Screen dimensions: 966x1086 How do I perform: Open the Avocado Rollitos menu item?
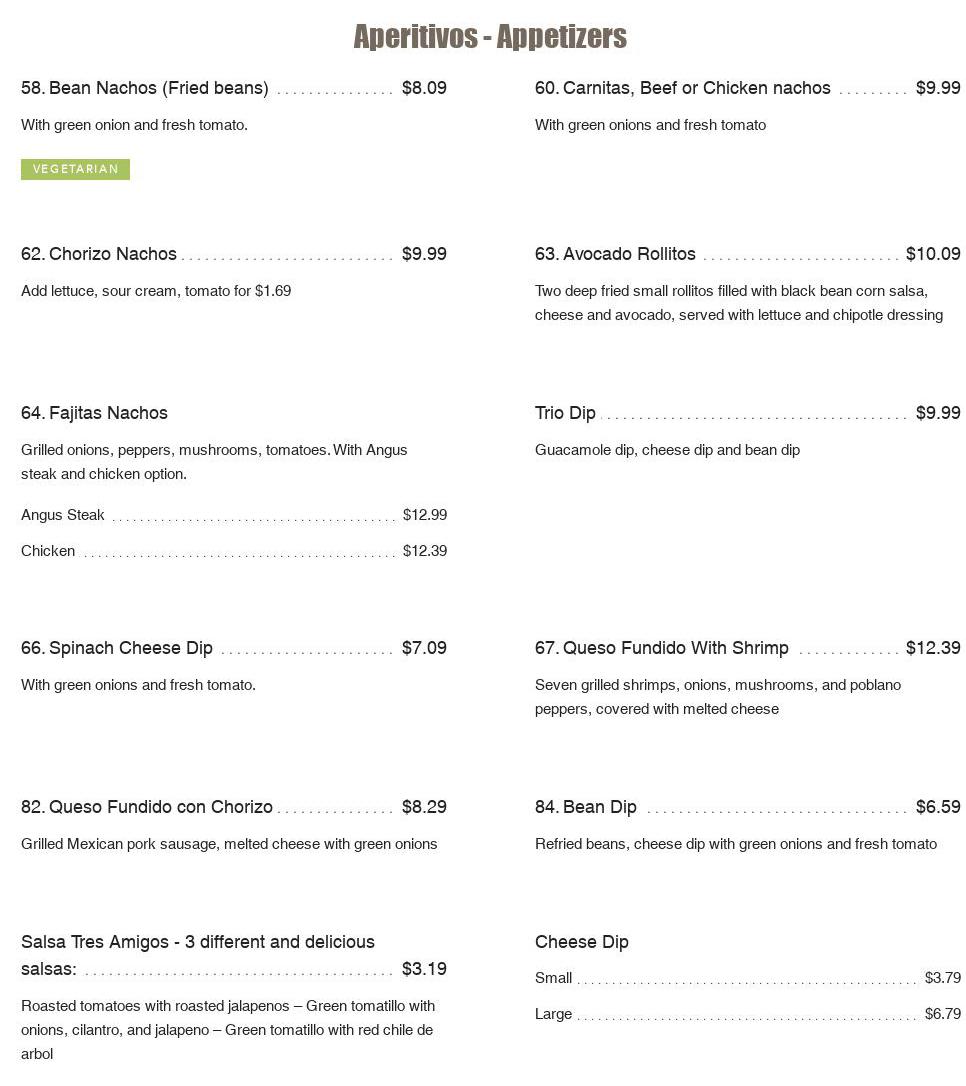pyautogui.click(x=615, y=254)
